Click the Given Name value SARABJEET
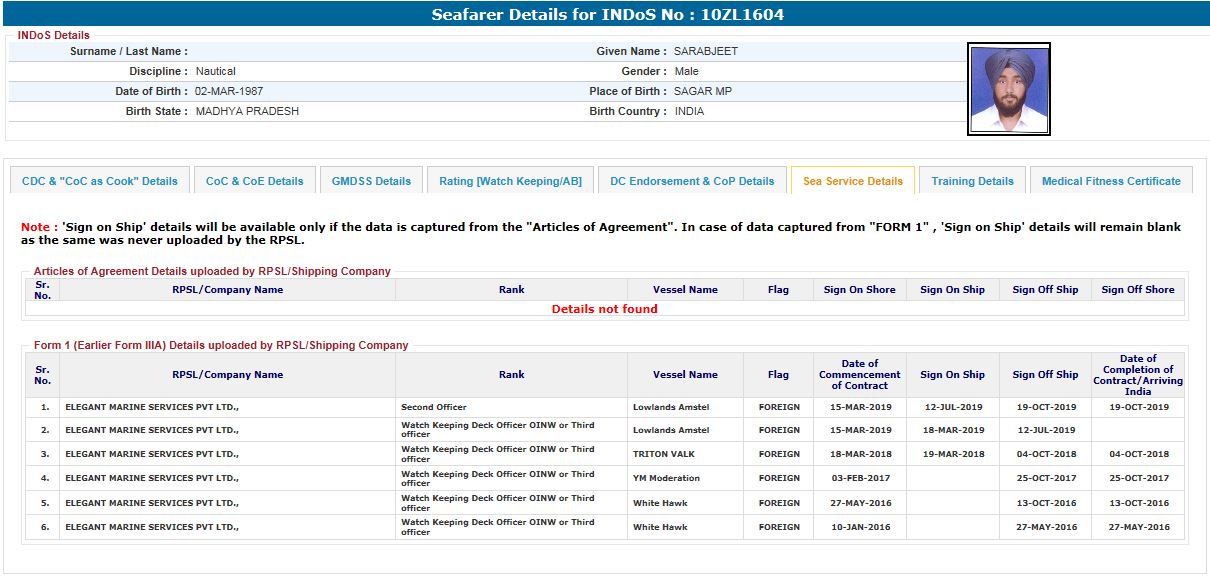 702,51
